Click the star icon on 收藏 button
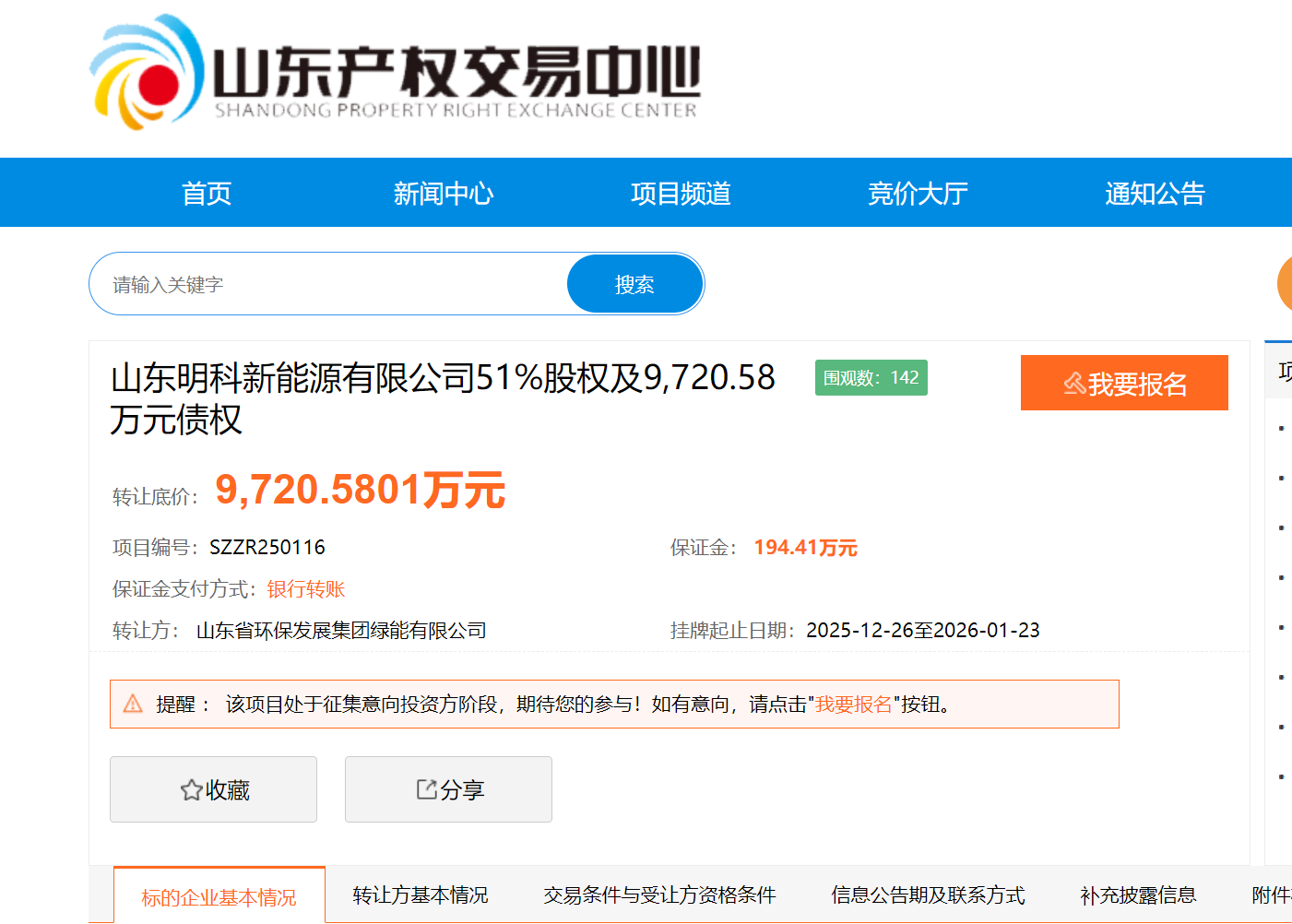Image resolution: width=1292 pixels, height=924 pixels. (191, 790)
